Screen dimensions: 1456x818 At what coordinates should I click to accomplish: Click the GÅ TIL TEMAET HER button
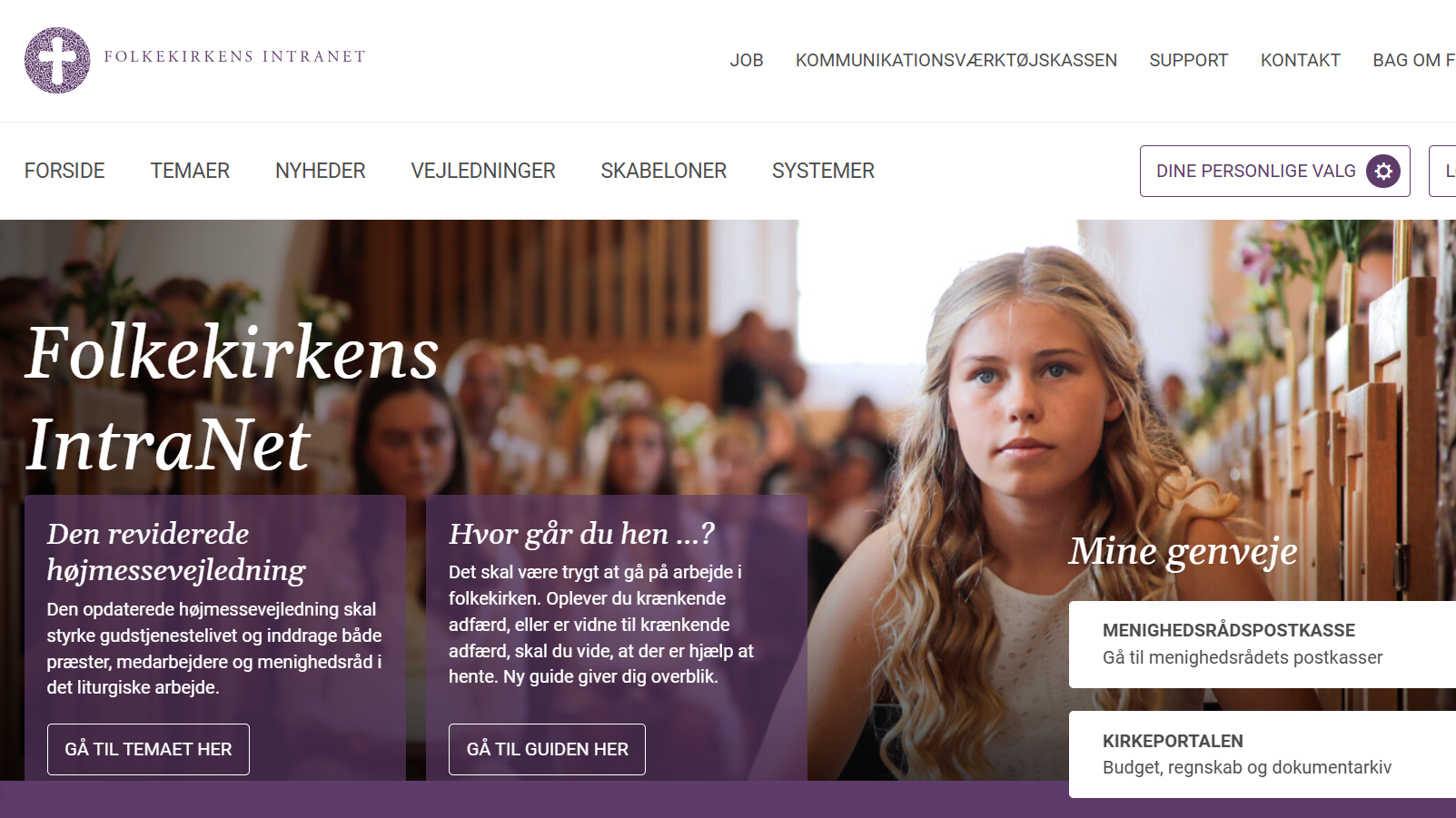point(148,749)
